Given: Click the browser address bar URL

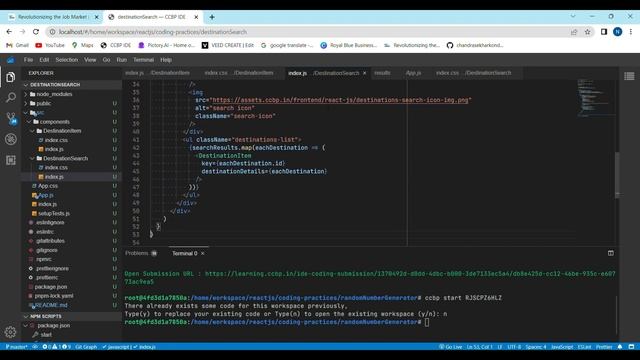Looking at the screenshot, I should pos(153,32).
